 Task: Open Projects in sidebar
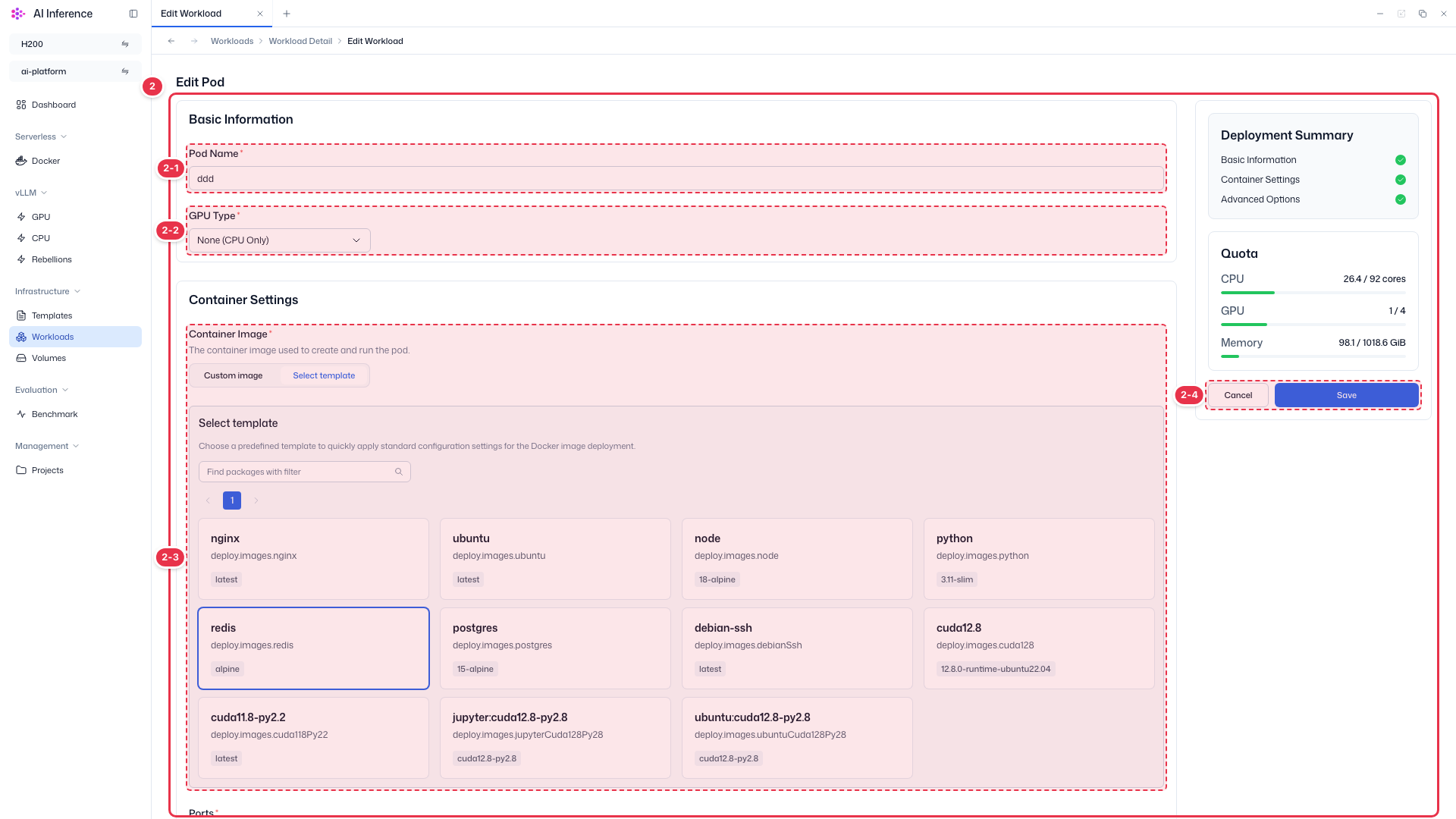coord(75,470)
